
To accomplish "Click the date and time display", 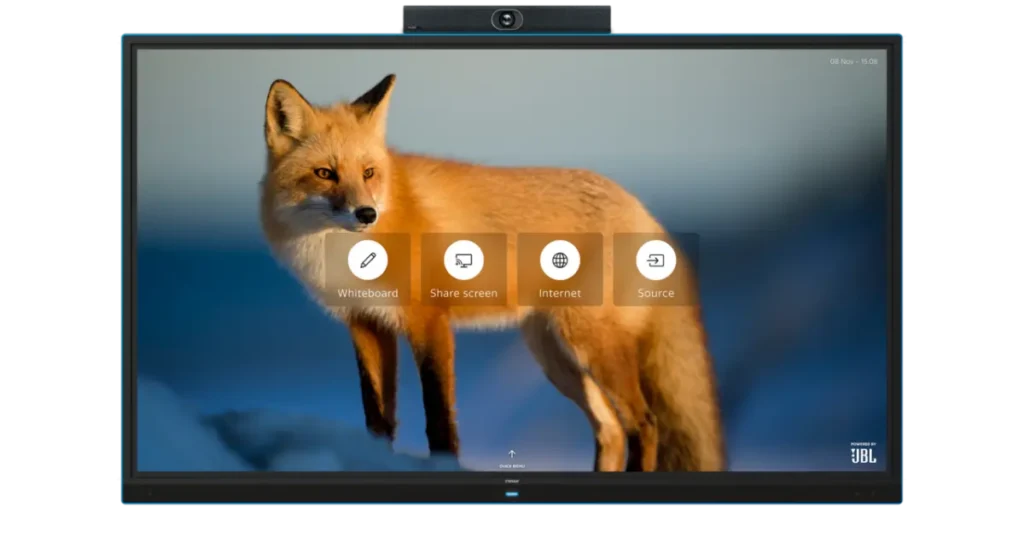I will coord(853,62).
